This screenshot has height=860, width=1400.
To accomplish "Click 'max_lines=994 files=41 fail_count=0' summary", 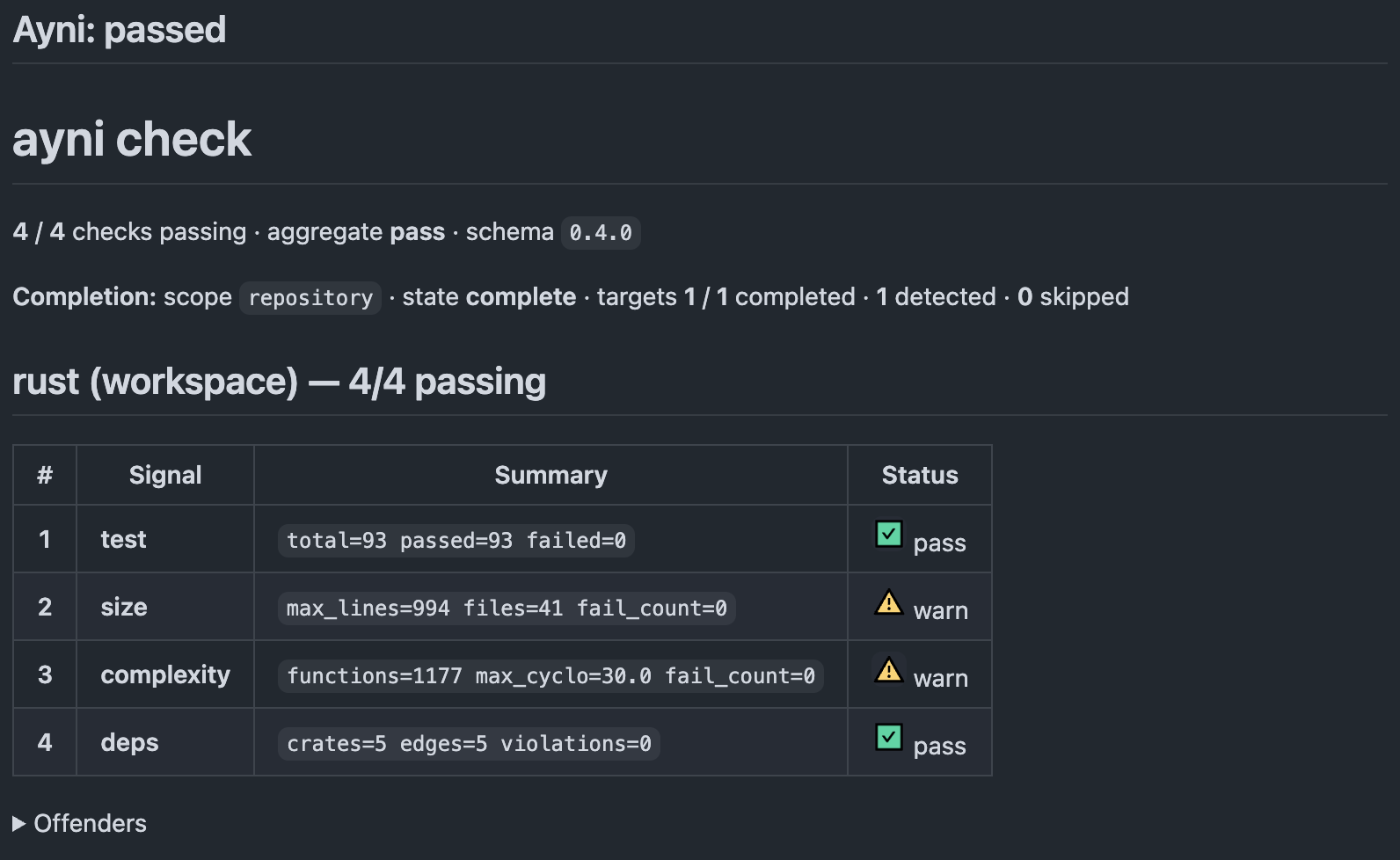I will tap(507, 609).
